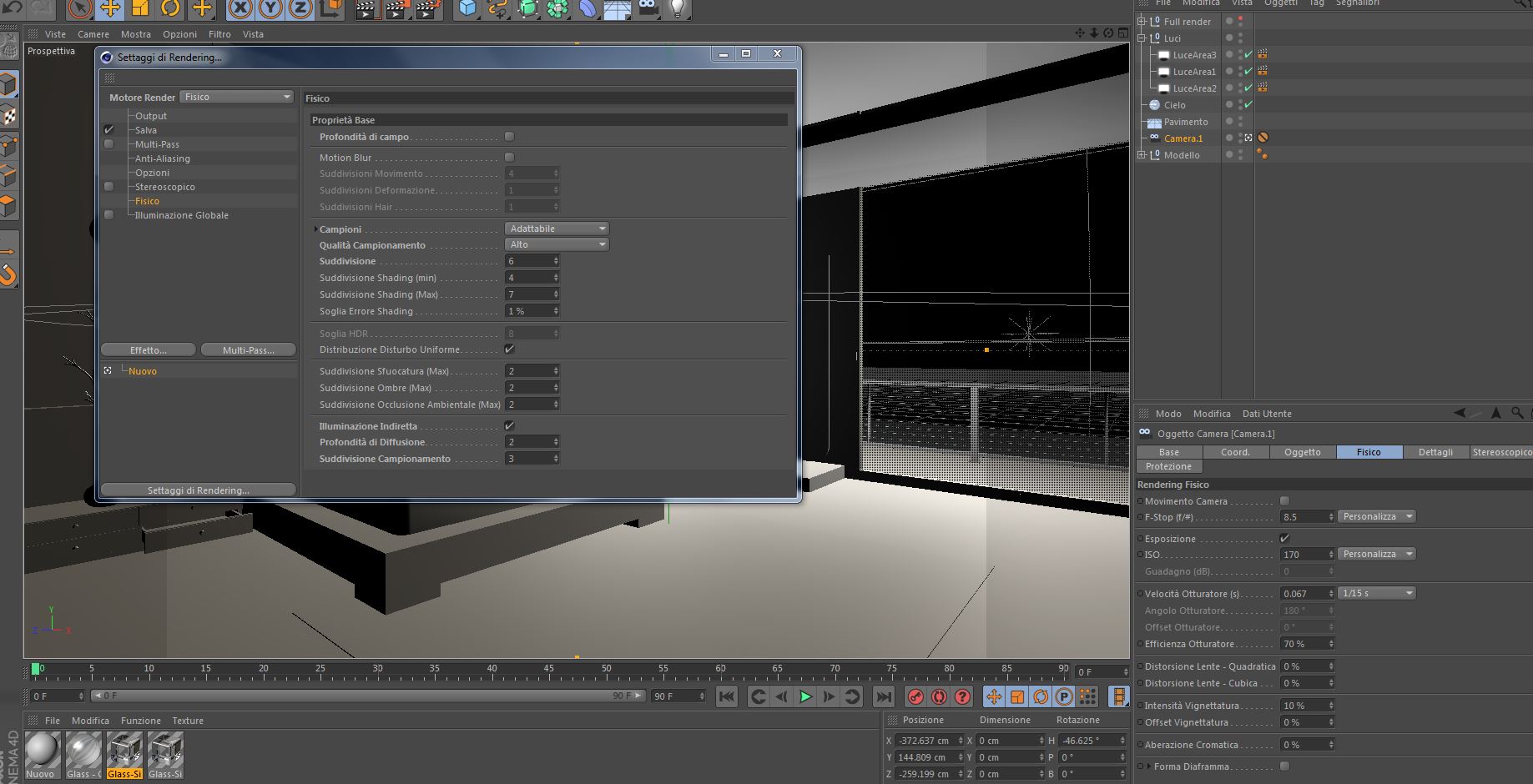Collapse the Luci group

1142,38
